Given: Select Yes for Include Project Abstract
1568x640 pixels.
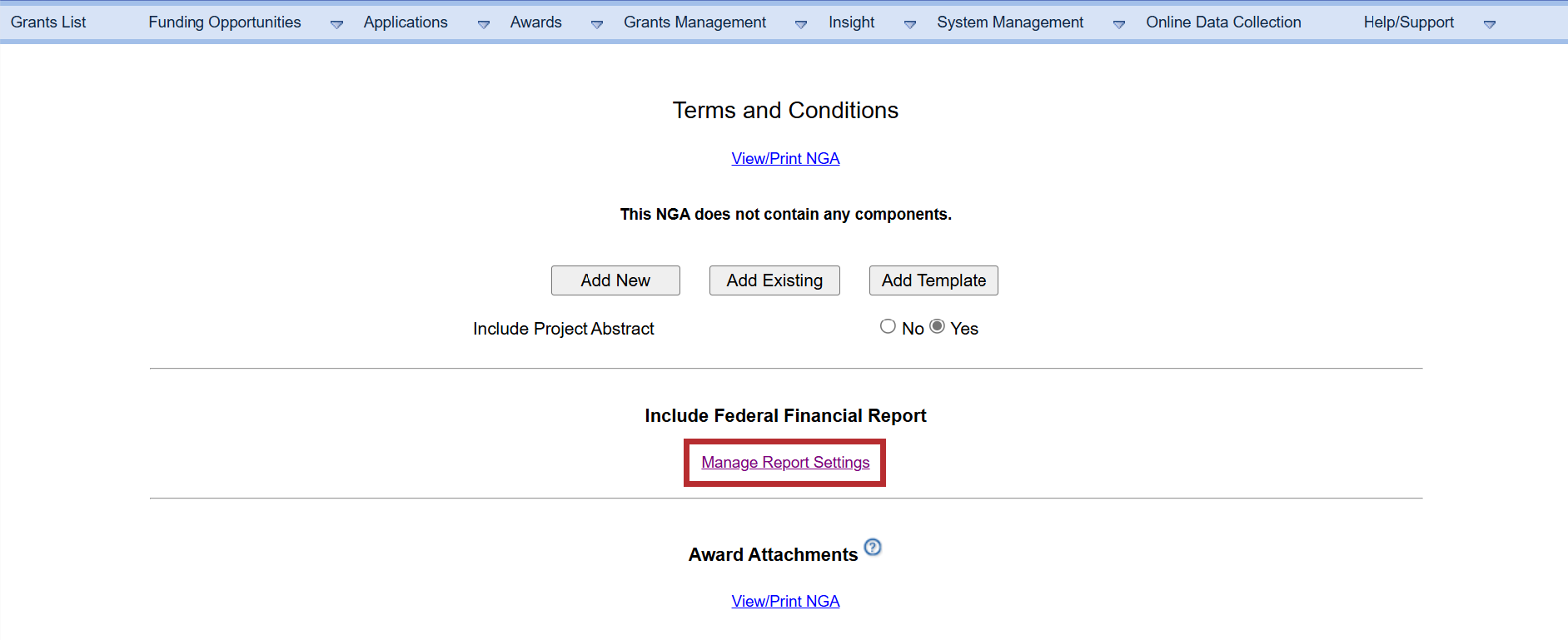Looking at the screenshot, I should pyautogui.click(x=937, y=327).
